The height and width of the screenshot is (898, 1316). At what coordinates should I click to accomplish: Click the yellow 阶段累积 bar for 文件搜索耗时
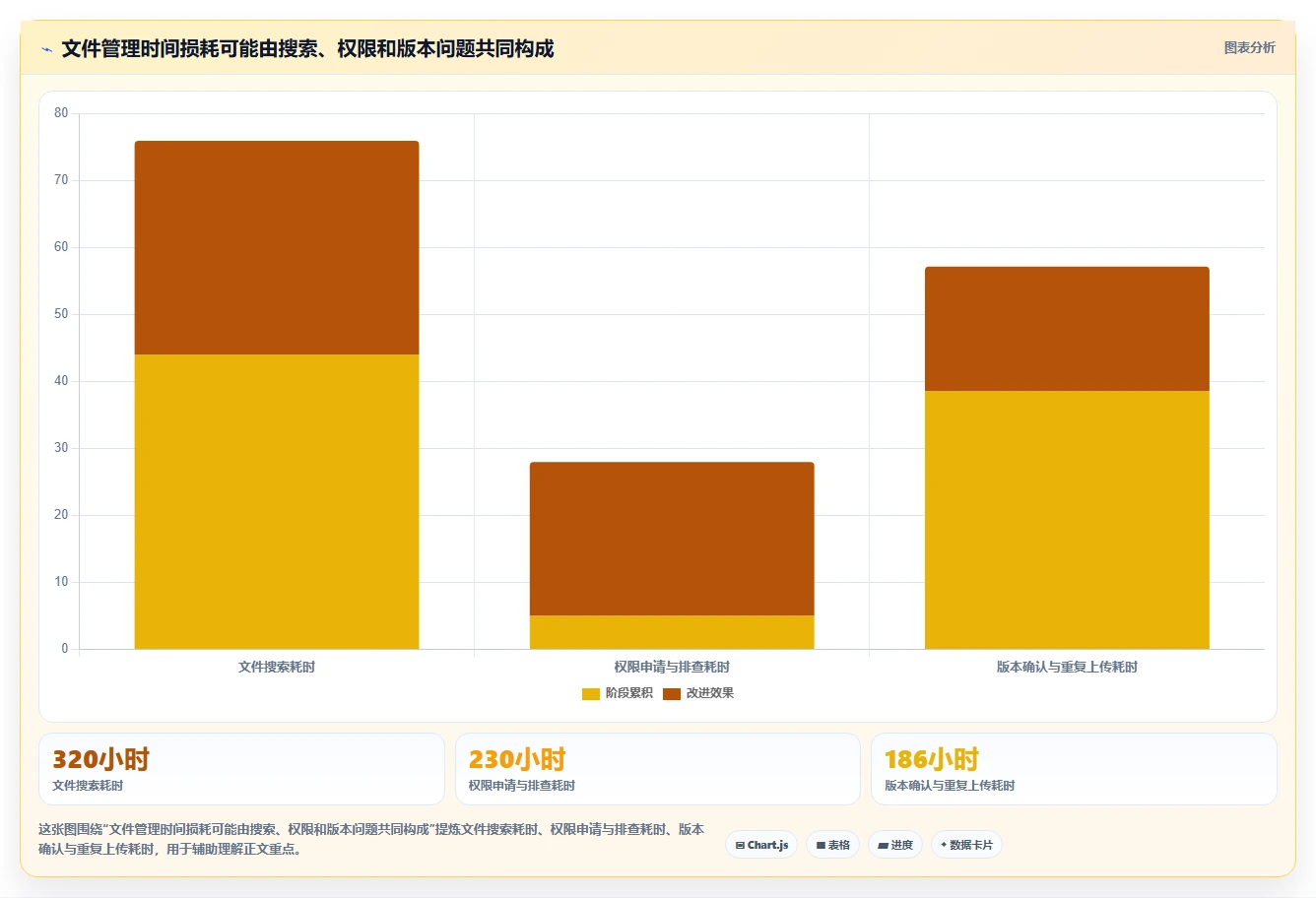click(x=277, y=501)
